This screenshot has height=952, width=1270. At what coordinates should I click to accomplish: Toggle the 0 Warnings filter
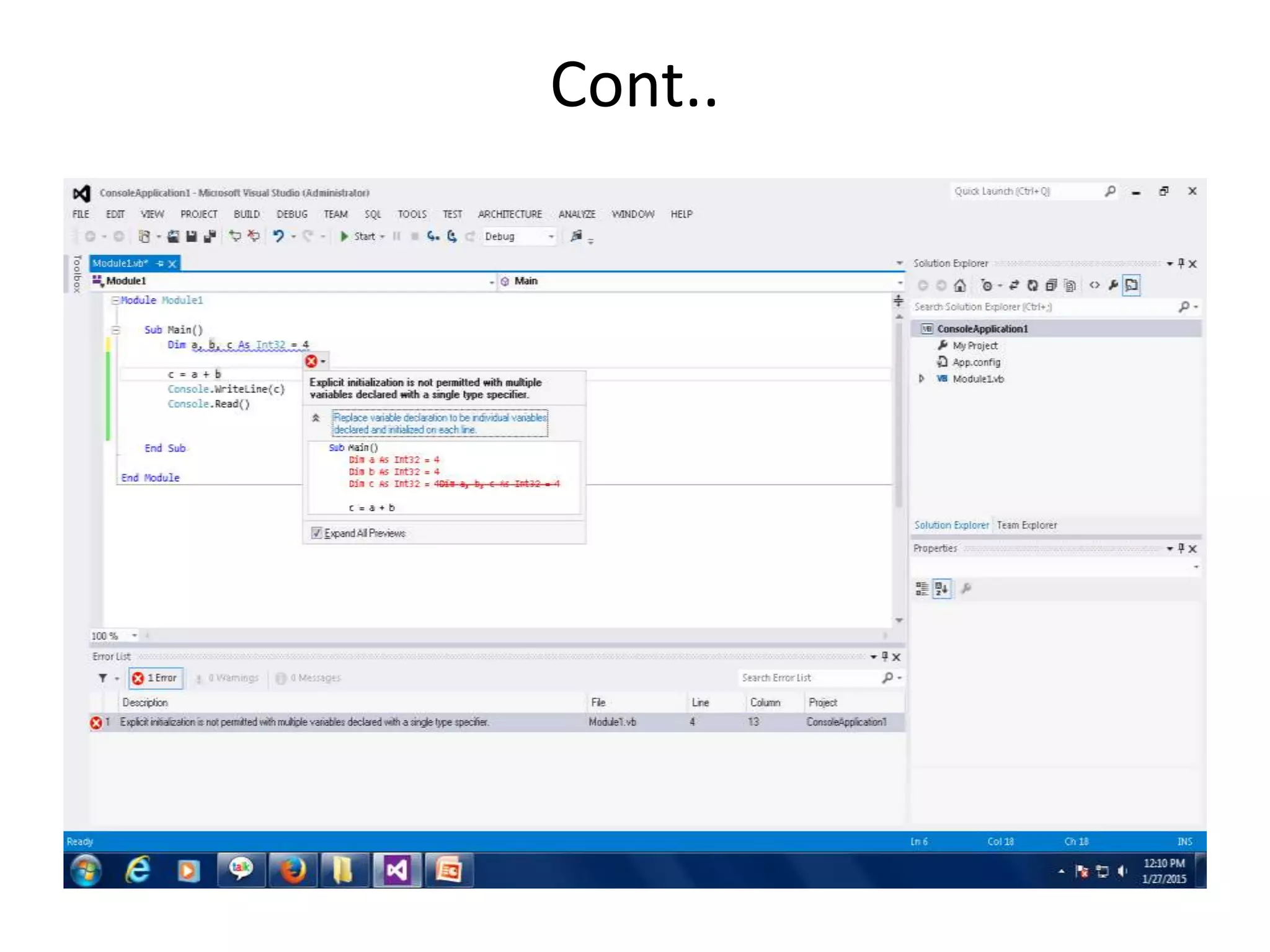(x=227, y=678)
